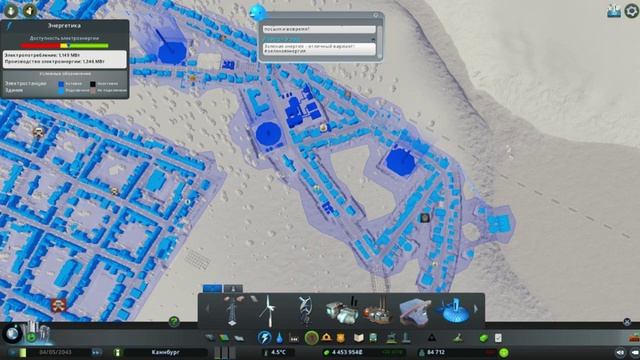Viewport: 640px width, 360px height.
Task: Open the Electricity menu lightning icon
Action: click(x=264, y=338)
